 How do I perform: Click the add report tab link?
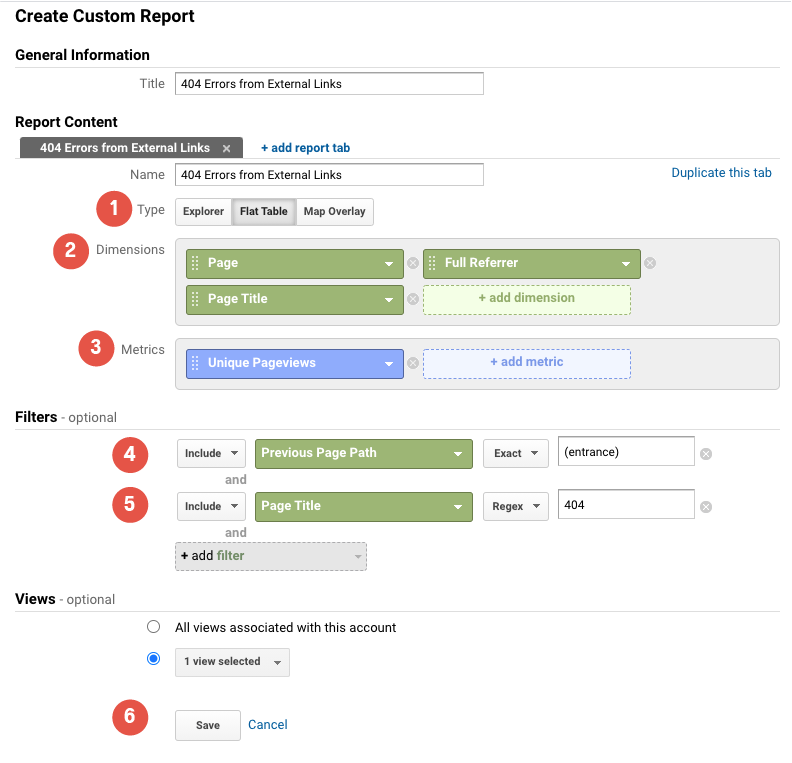coord(305,148)
